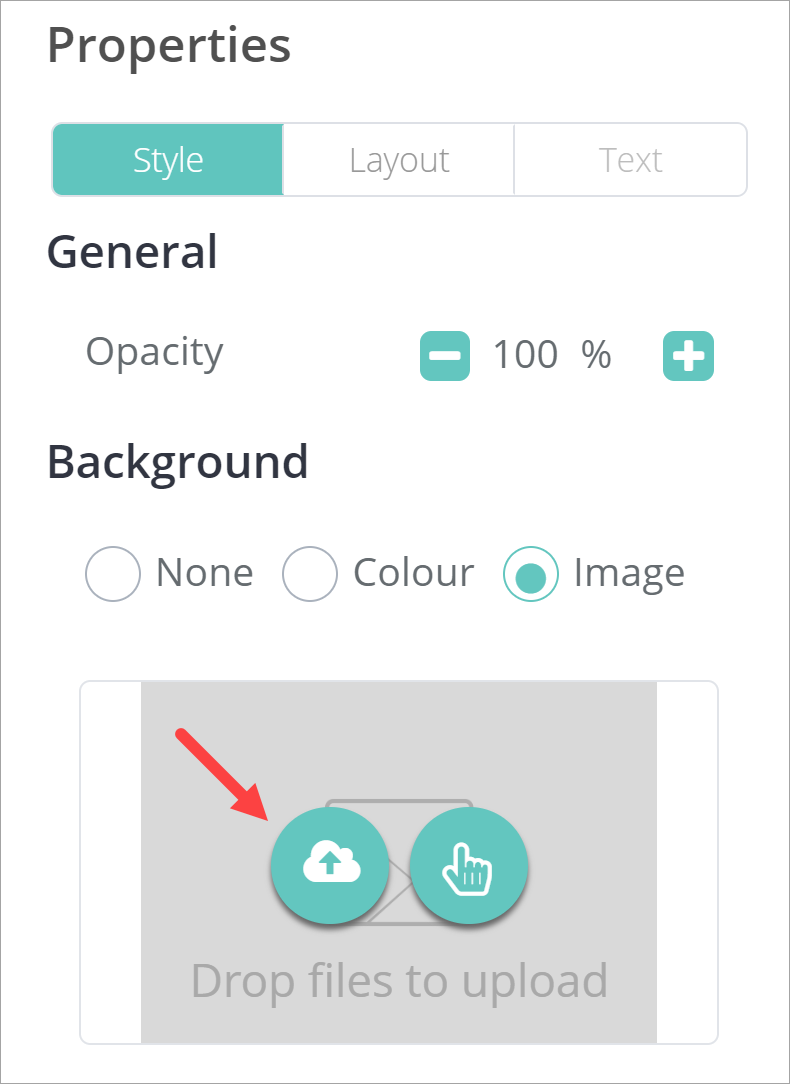Open the Layout tab

pyautogui.click(x=399, y=160)
